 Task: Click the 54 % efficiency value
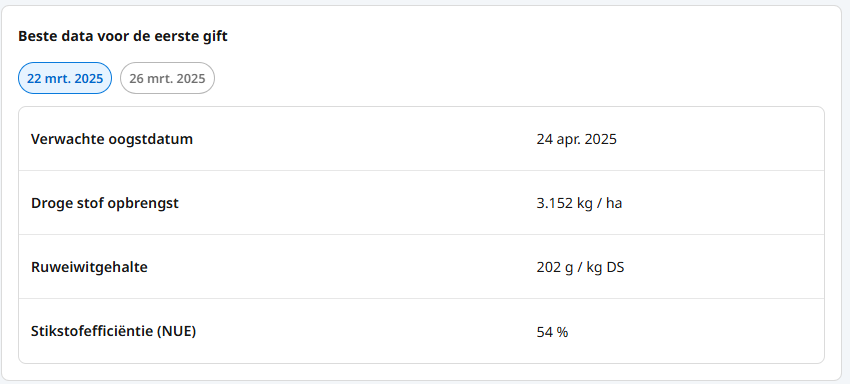[x=552, y=332]
